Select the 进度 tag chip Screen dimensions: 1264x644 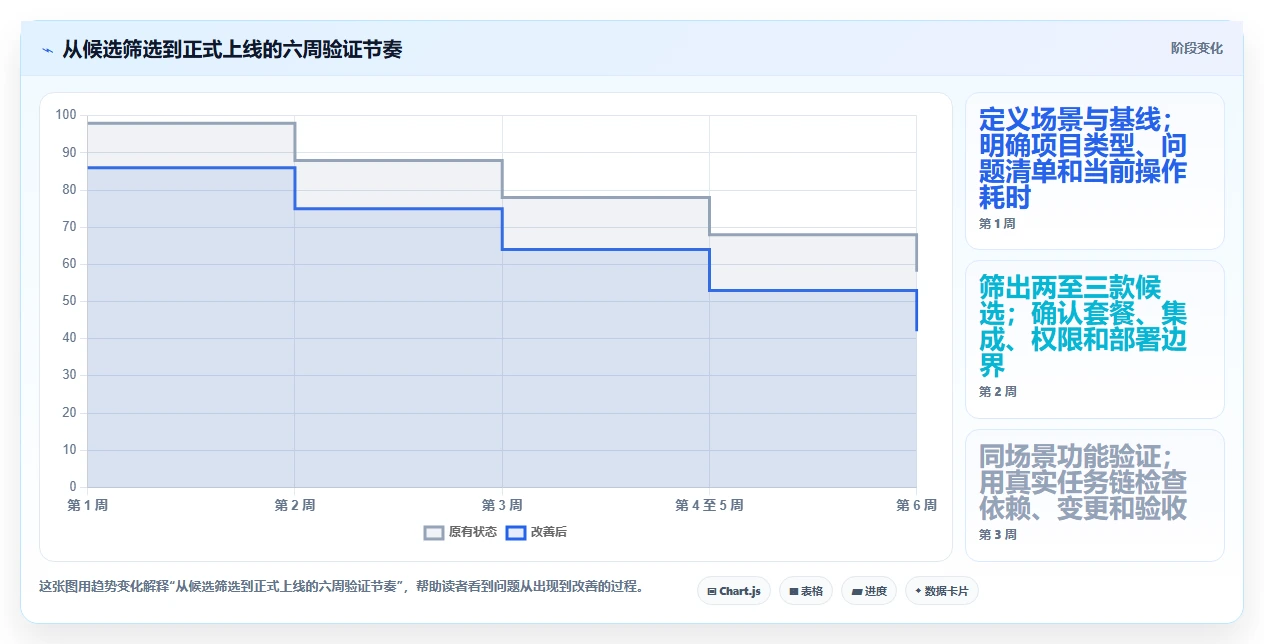coord(869,591)
